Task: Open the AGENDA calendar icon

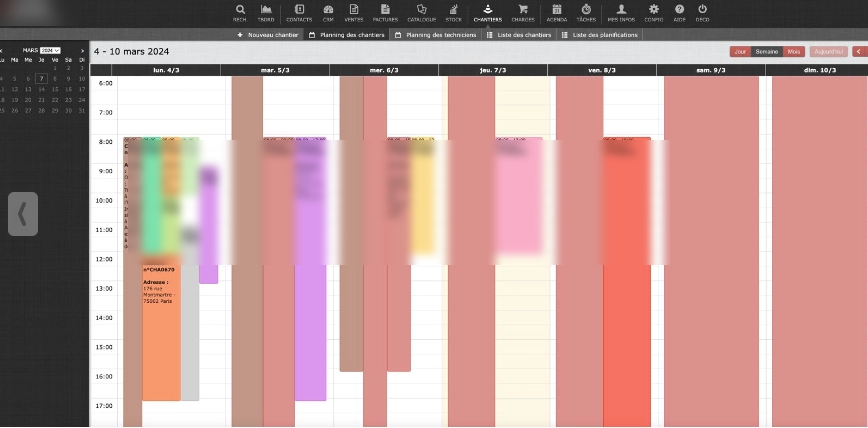Action: pos(557,13)
